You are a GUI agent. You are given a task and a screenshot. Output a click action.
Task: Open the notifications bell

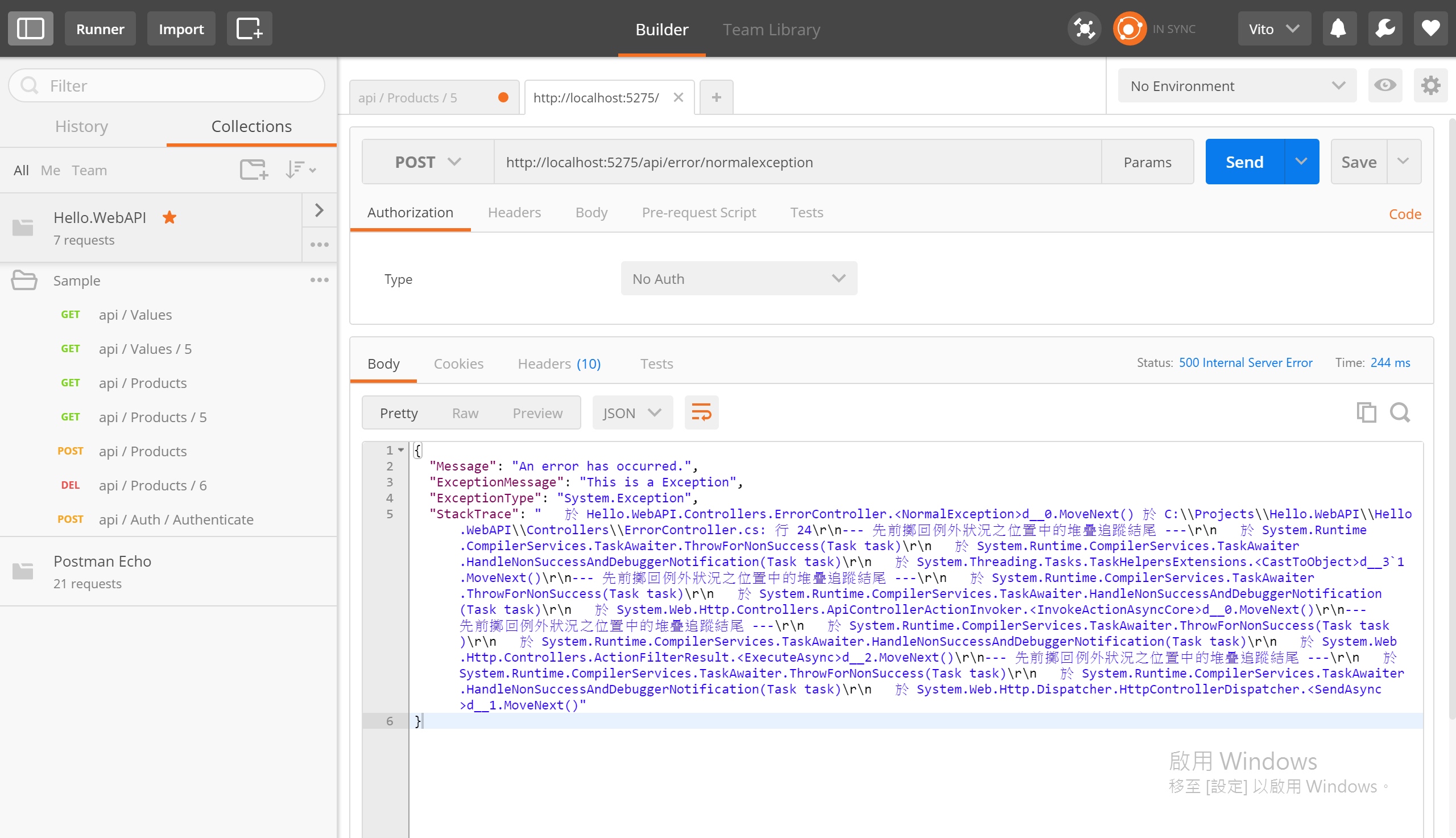pos(1339,28)
